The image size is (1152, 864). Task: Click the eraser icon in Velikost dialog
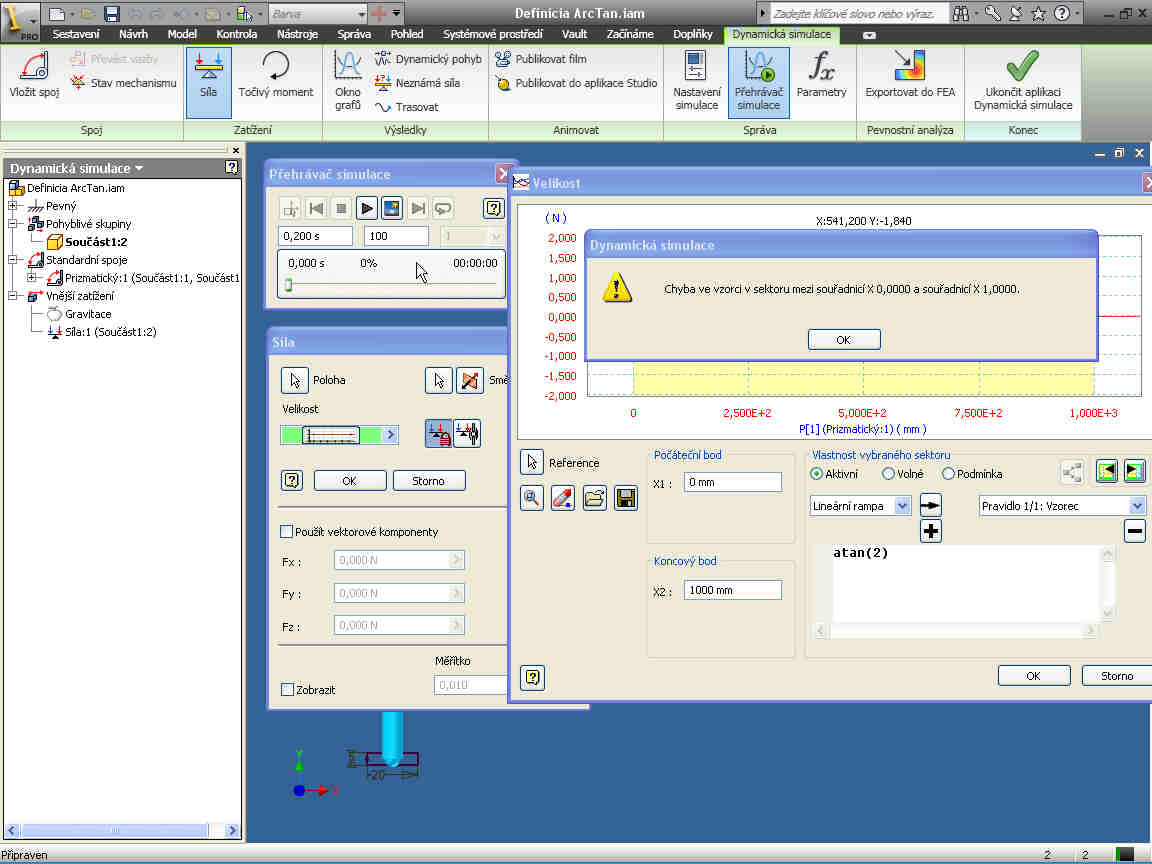coord(563,498)
